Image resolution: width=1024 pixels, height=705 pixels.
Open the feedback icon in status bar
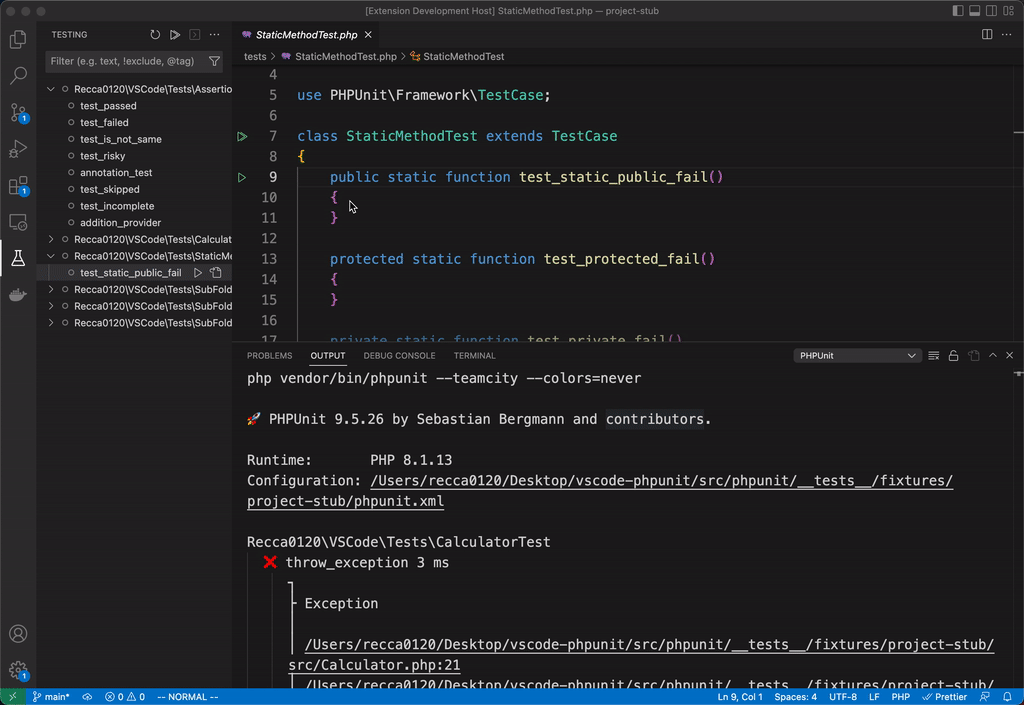985,697
